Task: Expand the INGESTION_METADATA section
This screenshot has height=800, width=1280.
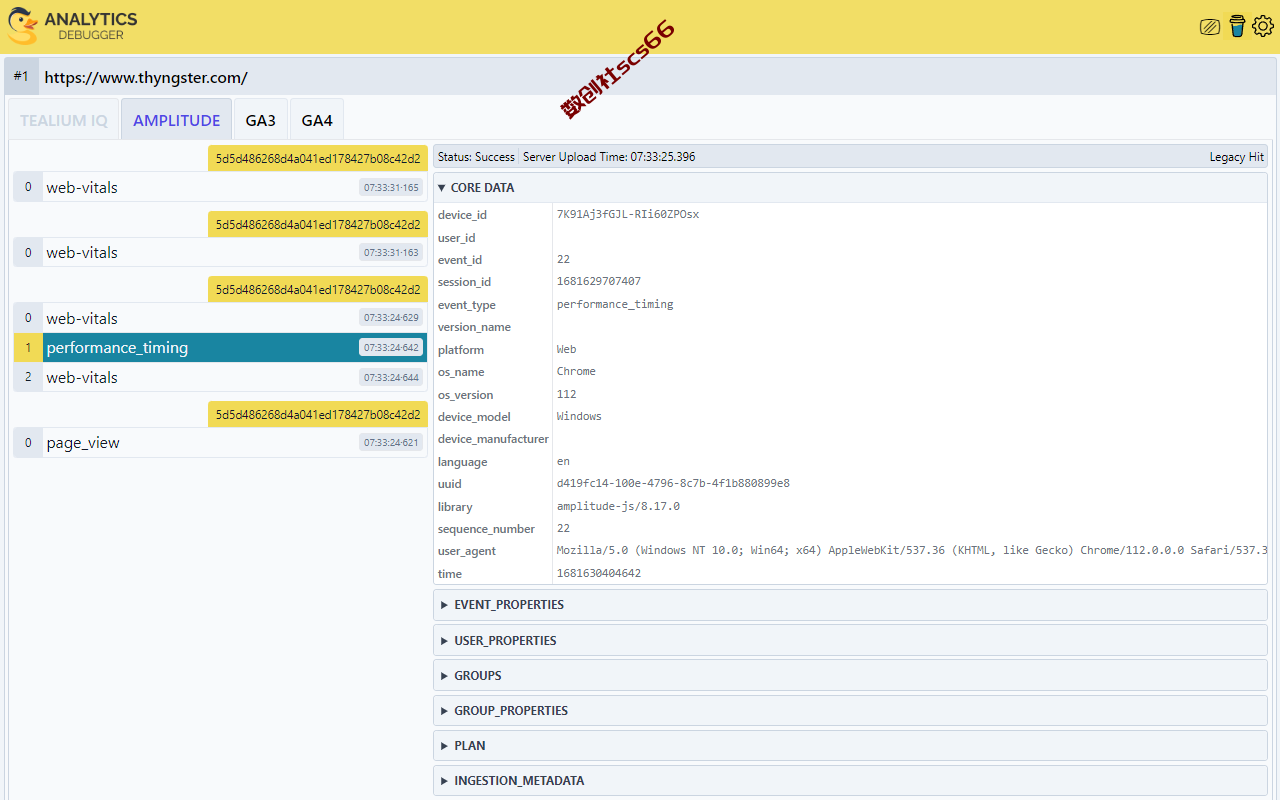Action: pos(850,781)
